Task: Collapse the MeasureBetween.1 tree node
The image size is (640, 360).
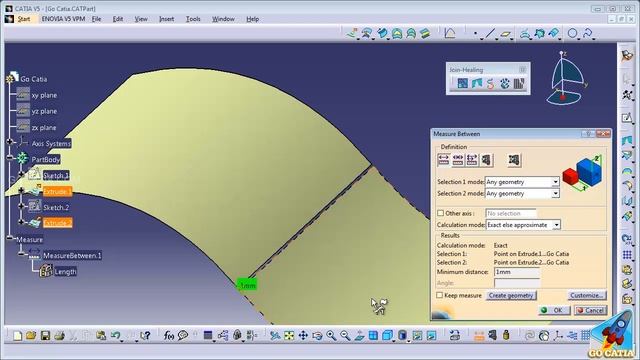Action: tap(21, 254)
